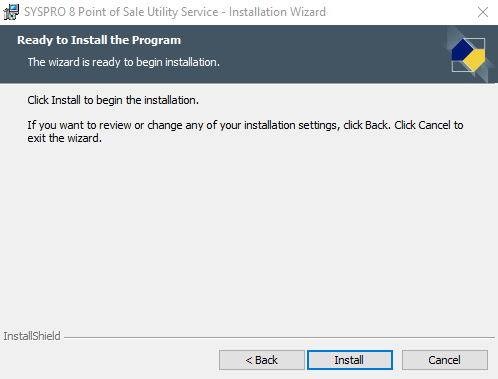The image size is (498, 379).
Task: Go back using the < Back button
Action: coord(262,360)
